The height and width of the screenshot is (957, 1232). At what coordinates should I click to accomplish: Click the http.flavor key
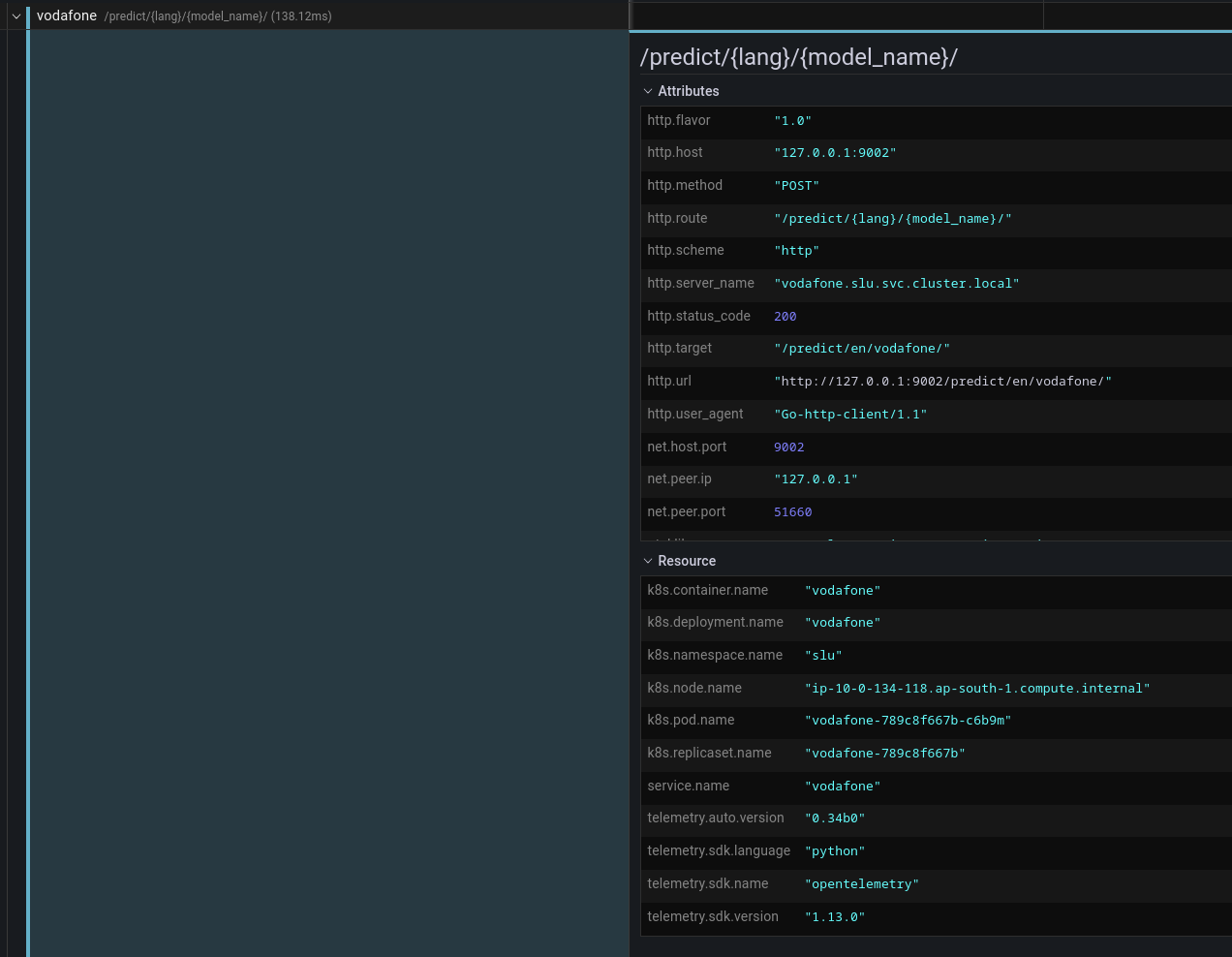pyautogui.click(x=679, y=120)
